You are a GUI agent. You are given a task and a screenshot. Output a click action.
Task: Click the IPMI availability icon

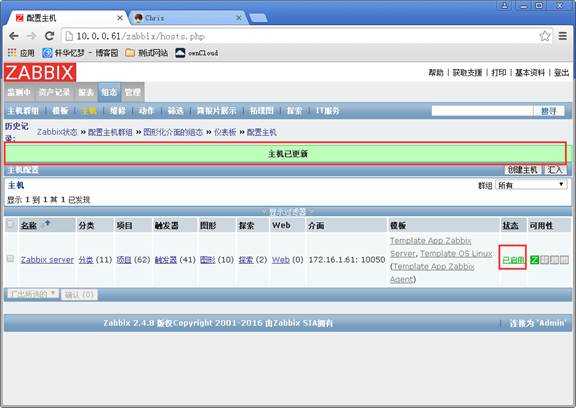tap(564, 260)
